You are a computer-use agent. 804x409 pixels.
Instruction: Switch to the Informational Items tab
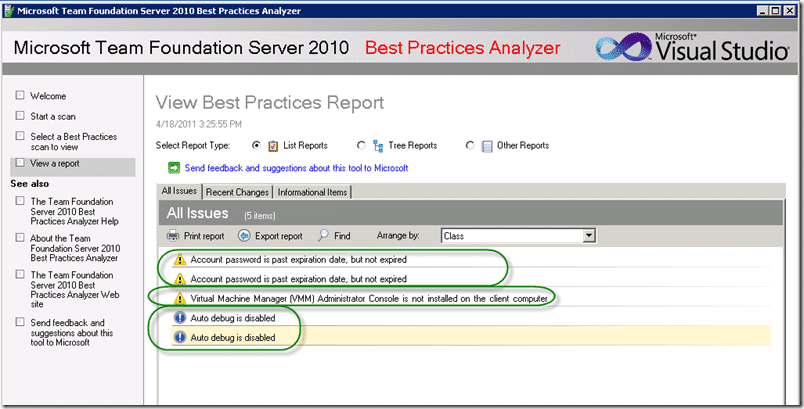[312, 192]
